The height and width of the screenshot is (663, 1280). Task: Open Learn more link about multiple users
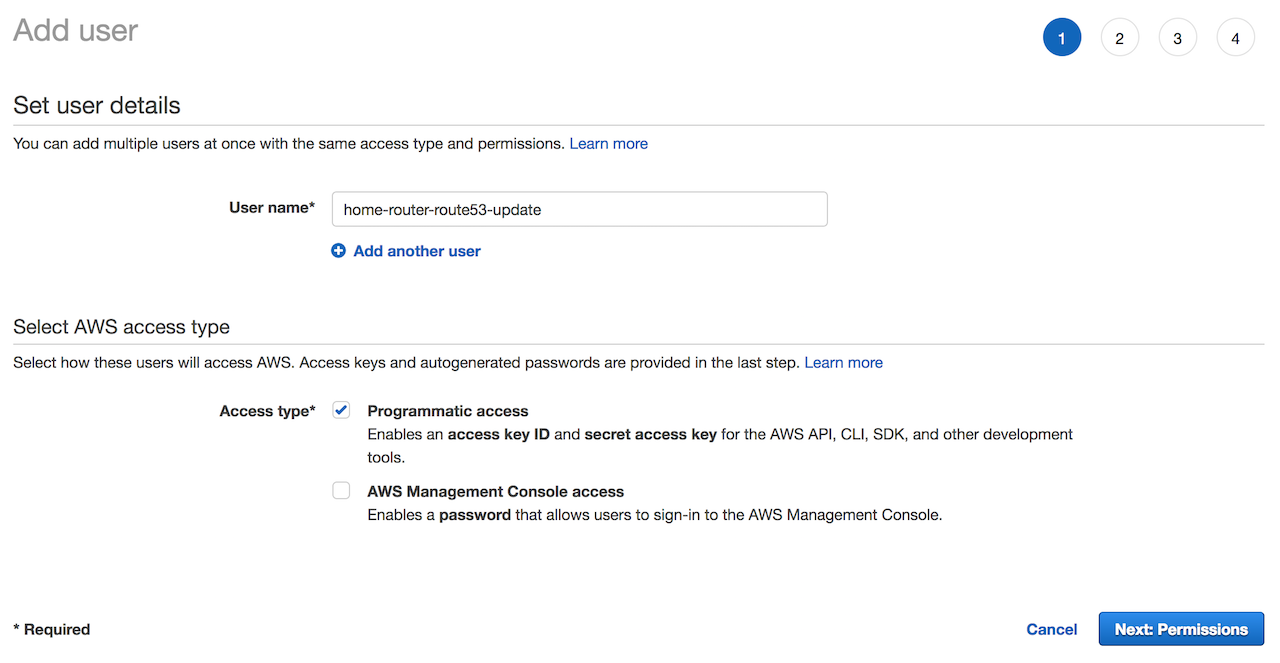click(x=608, y=143)
